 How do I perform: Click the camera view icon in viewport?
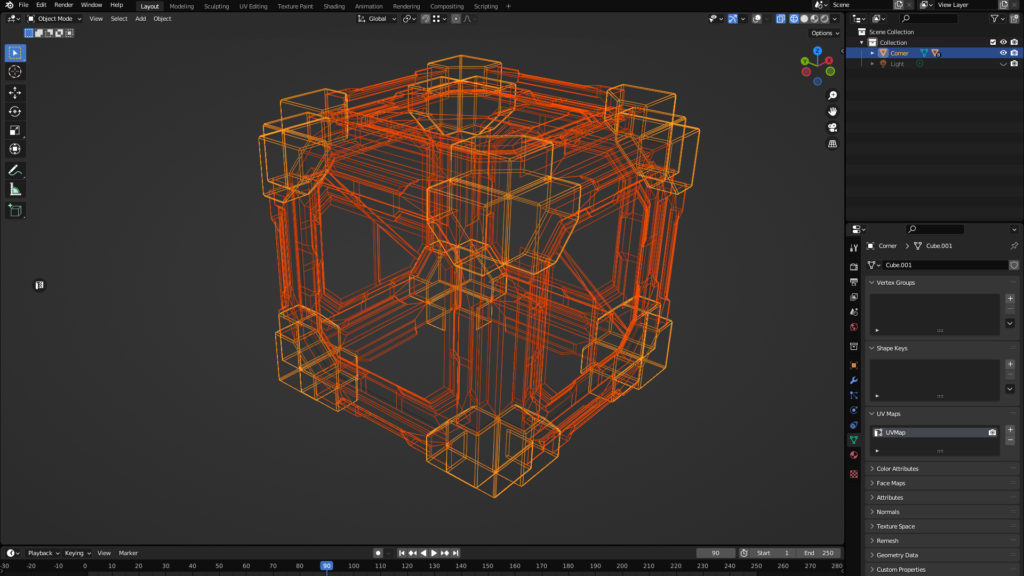click(832, 128)
